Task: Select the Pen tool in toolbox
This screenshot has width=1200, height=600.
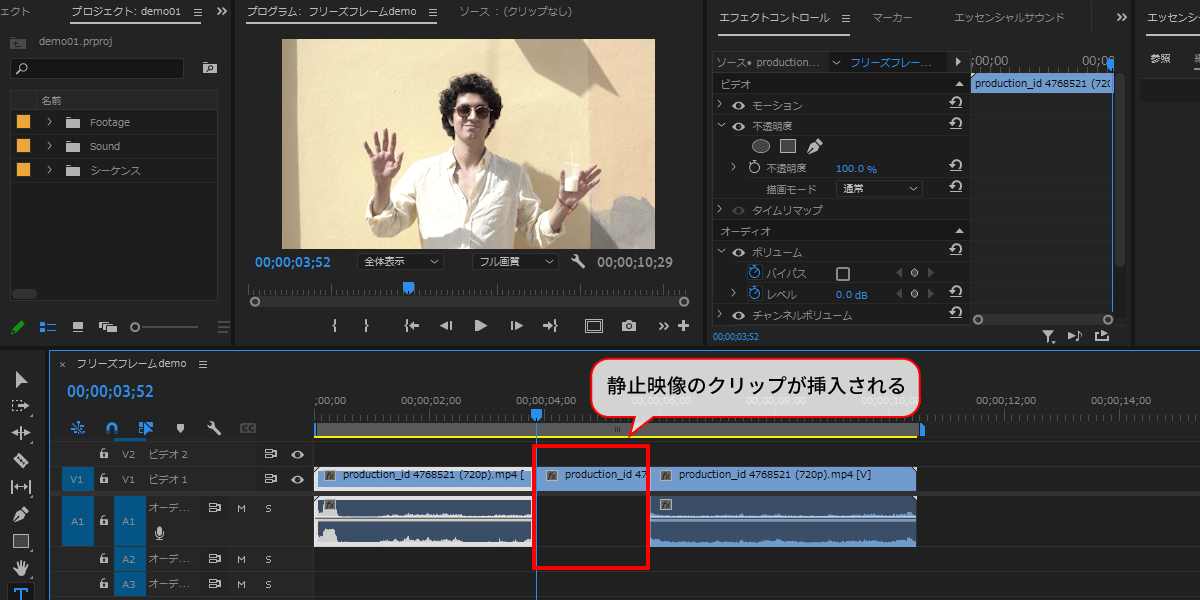Action: tap(21, 514)
